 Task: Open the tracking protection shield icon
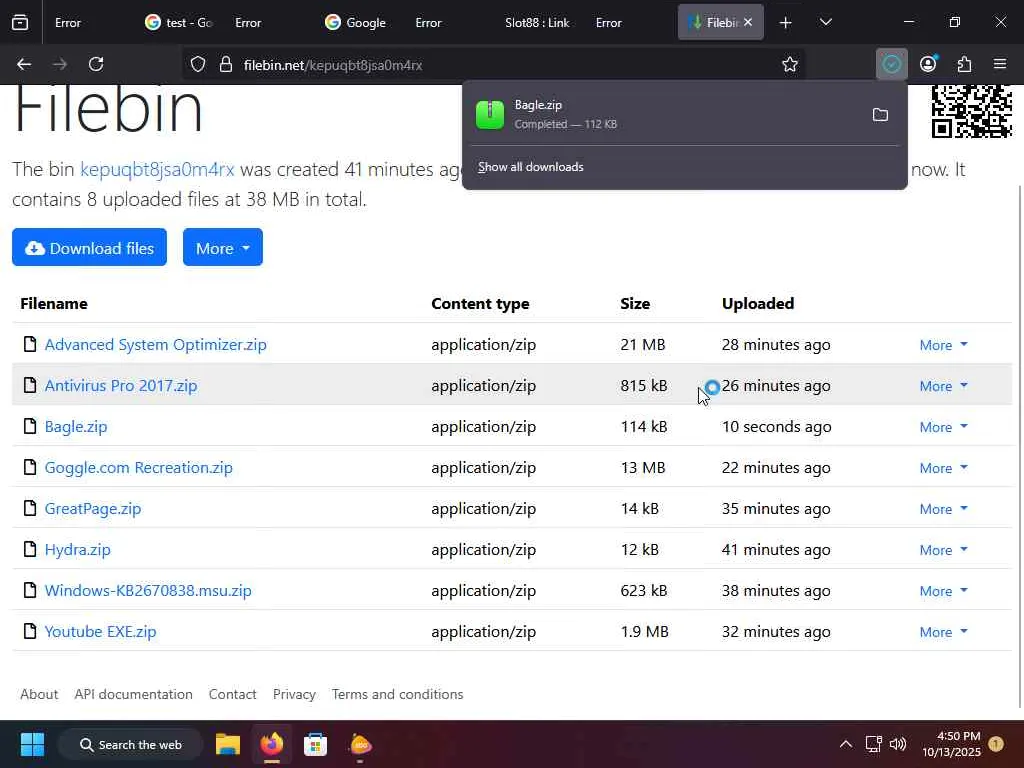tap(198, 64)
